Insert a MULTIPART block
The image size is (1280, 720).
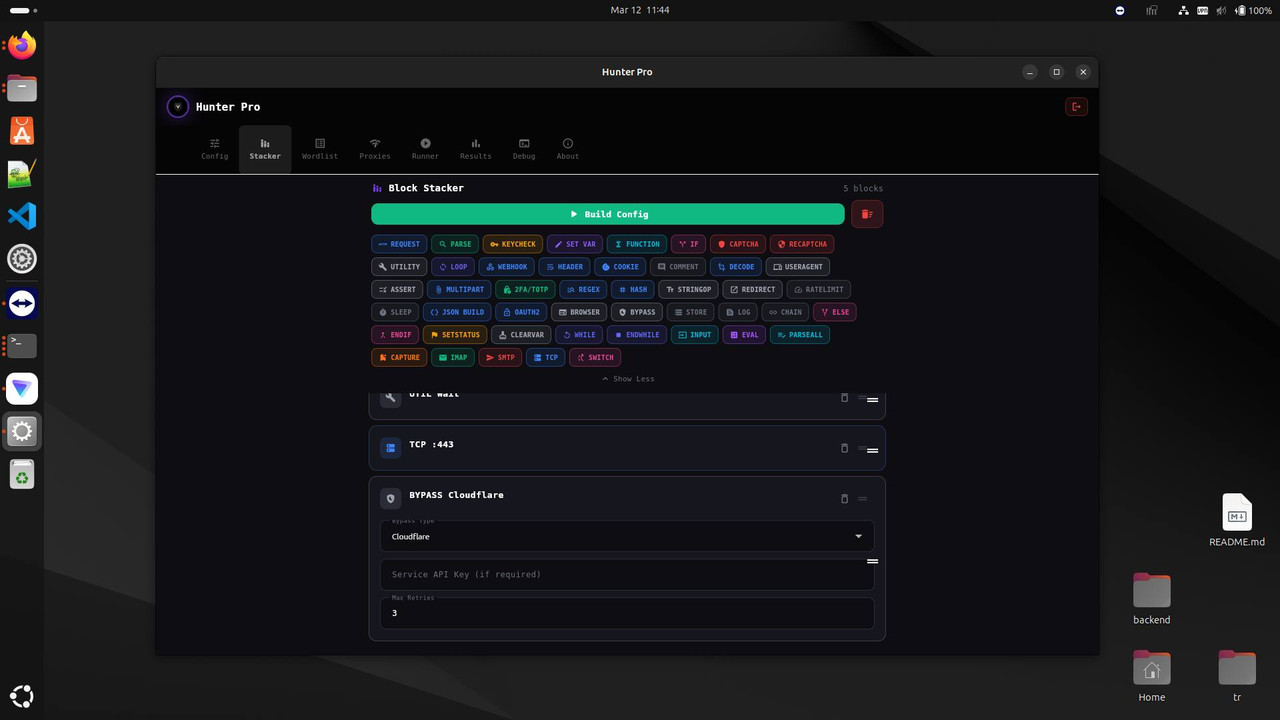(459, 290)
